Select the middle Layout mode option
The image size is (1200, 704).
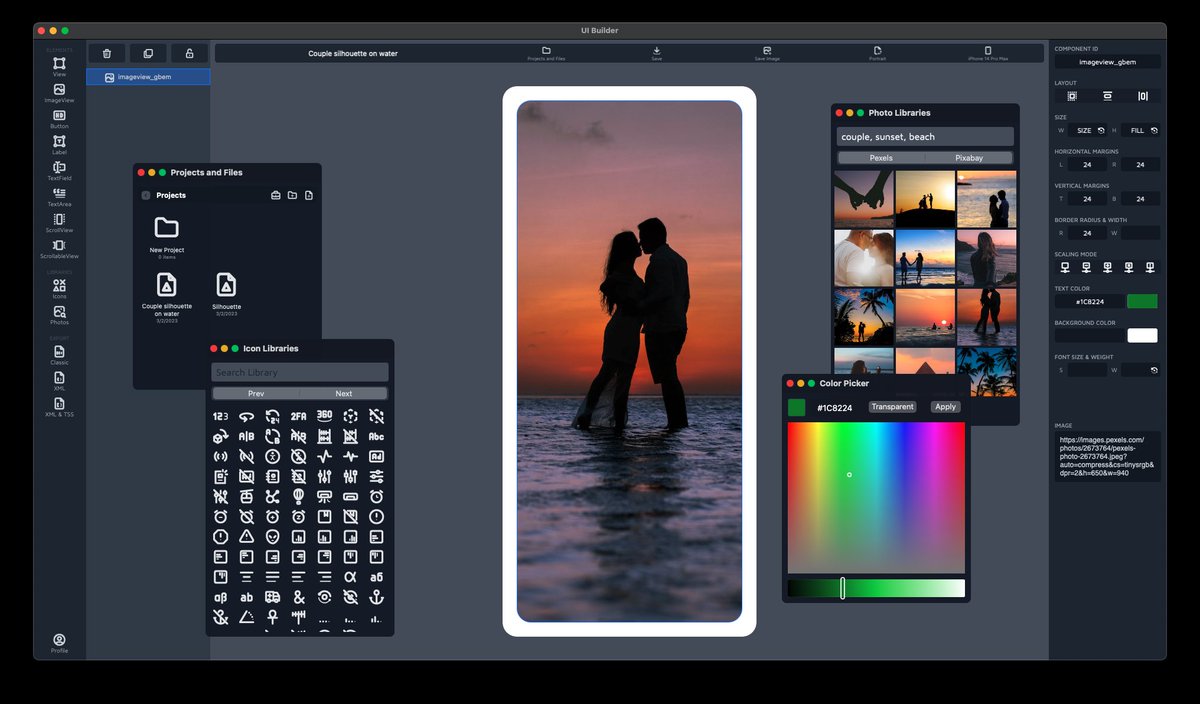pos(1107,96)
